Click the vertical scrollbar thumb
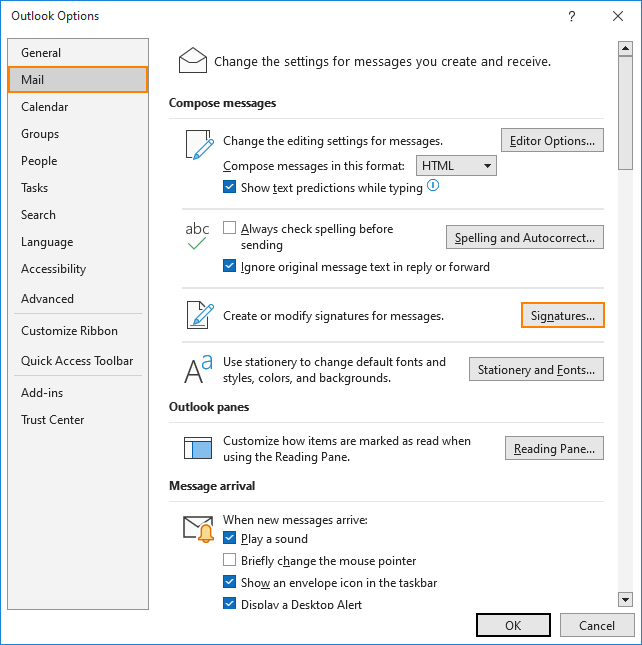This screenshot has height=645, width=642. (x=625, y=113)
